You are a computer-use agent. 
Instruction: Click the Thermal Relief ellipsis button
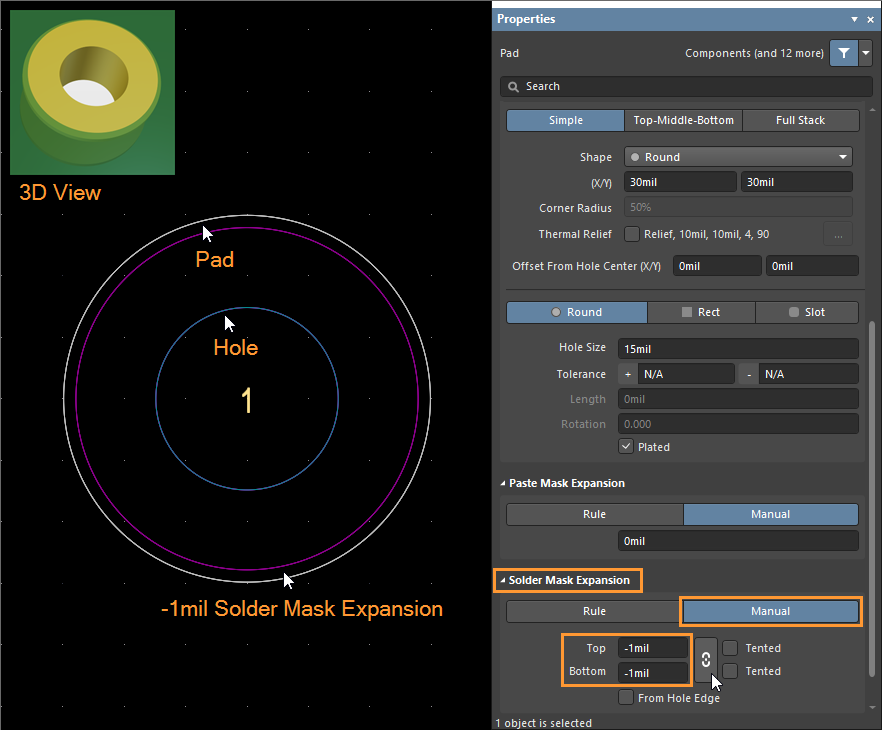coord(837,234)
